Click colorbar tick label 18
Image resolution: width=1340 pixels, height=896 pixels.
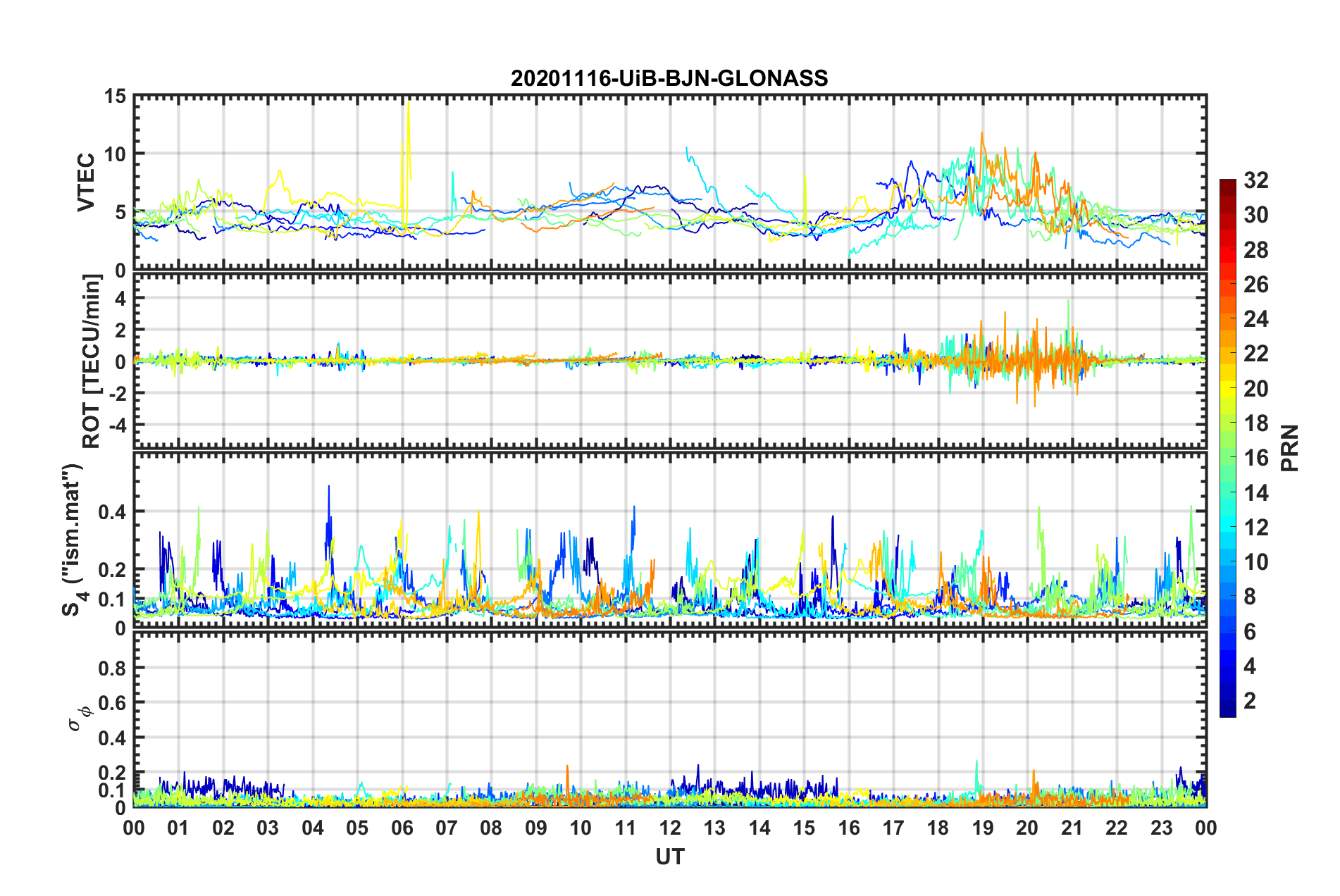pos(1255,423)
